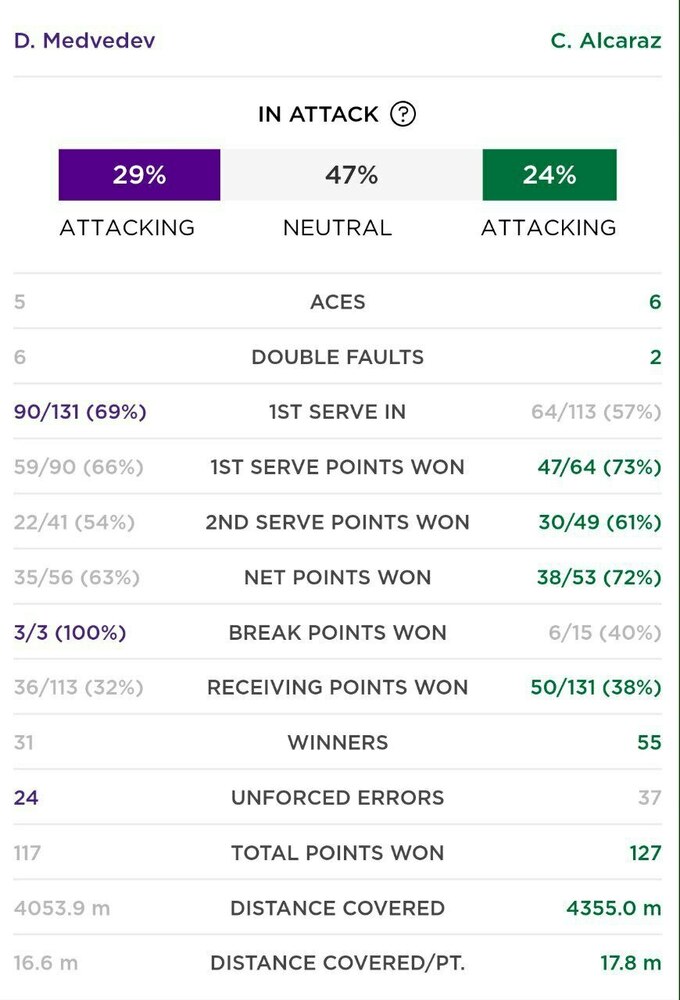The width and height of the screenshot is (680, 1000).
Task: Click Alcaraz's green 24% attacking bar
Action: pyautogui.click(x=549, y=175)
